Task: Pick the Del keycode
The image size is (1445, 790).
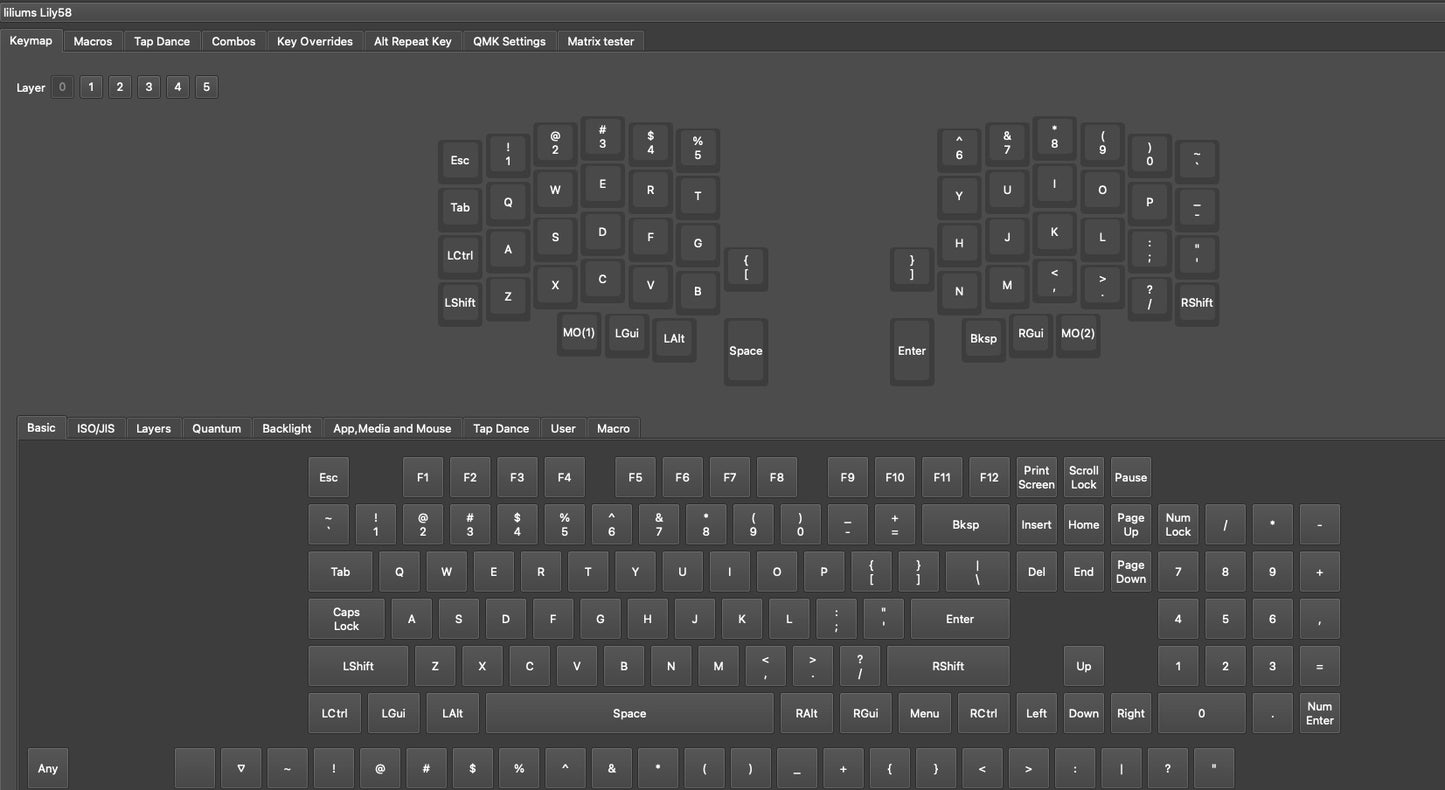Action: point(1036,572)
